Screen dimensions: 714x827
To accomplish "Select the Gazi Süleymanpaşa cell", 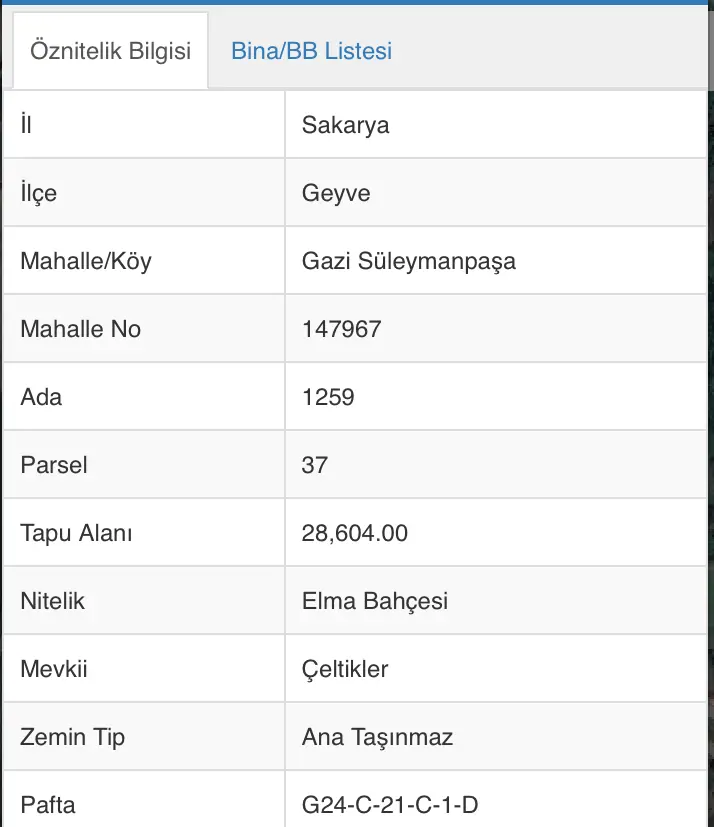I will 496,261.
